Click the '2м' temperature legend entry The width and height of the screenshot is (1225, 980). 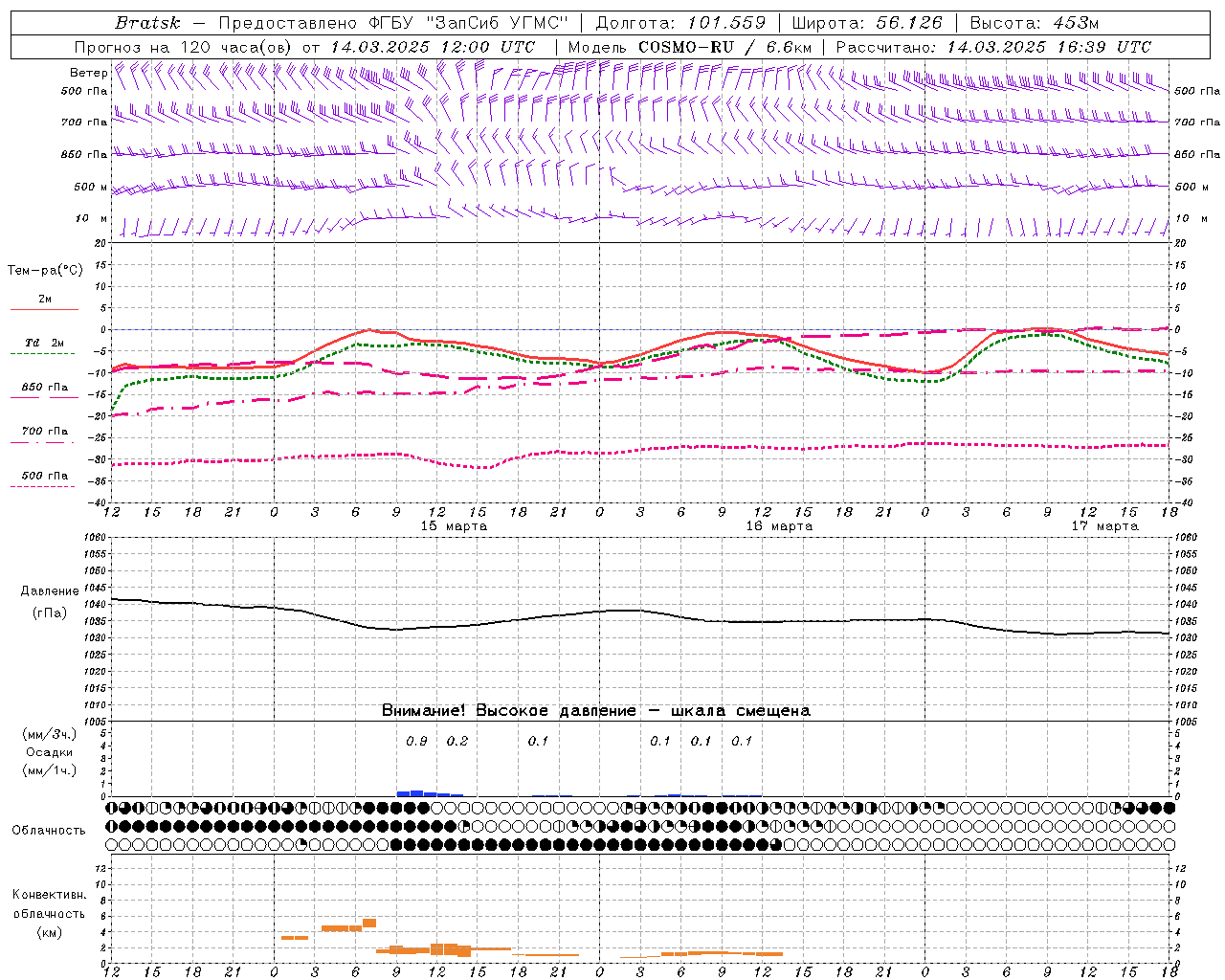click(x=45, y=299)
